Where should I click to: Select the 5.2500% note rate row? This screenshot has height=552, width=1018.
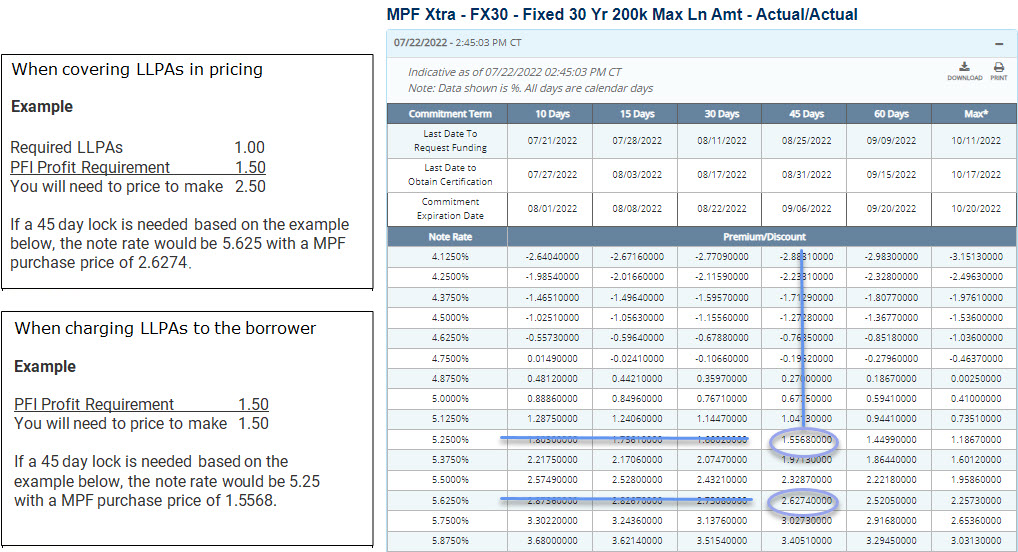[x=702, y=440]
